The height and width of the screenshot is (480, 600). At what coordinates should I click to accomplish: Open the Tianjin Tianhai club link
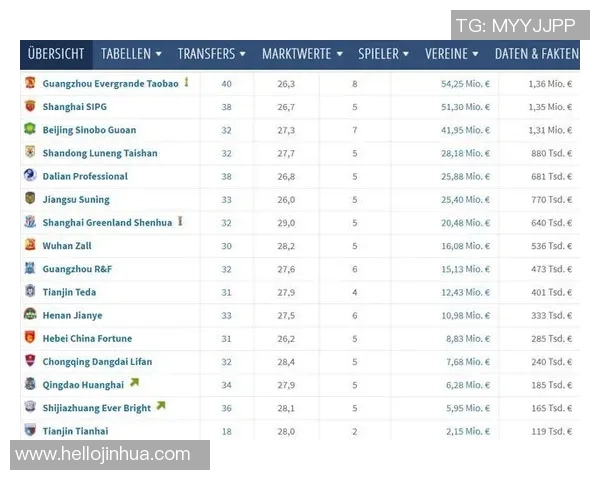[x=75, y=431]
